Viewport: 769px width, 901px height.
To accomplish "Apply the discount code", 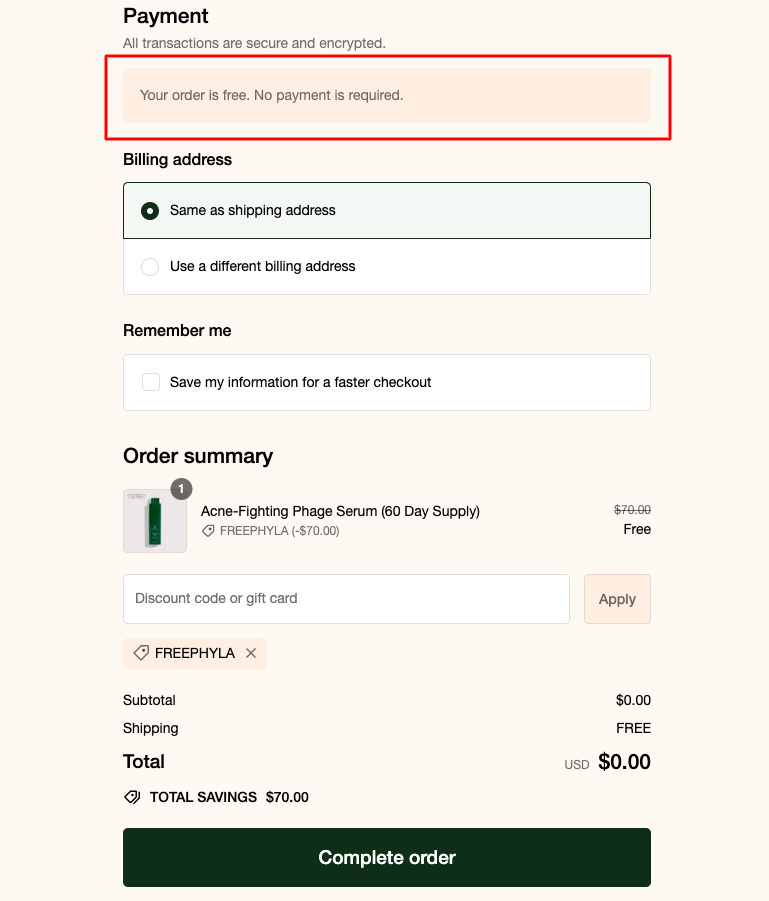I will point(617,599).
